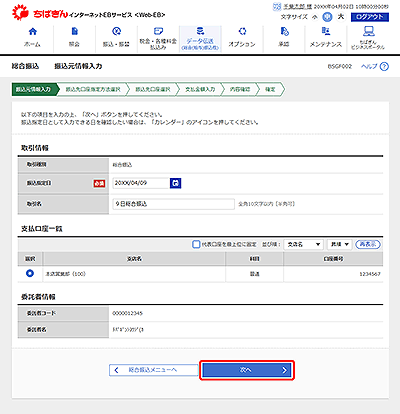
Task: Open the tax and fees payment icon
Action: [x=158, y=32]
